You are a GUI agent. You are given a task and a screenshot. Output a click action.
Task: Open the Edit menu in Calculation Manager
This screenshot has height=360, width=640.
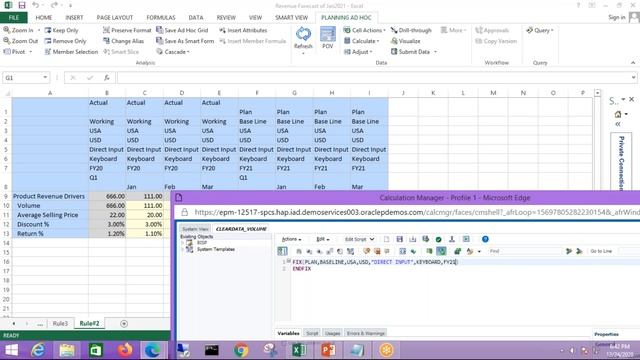pyautogui.click(x=322, y=239)
